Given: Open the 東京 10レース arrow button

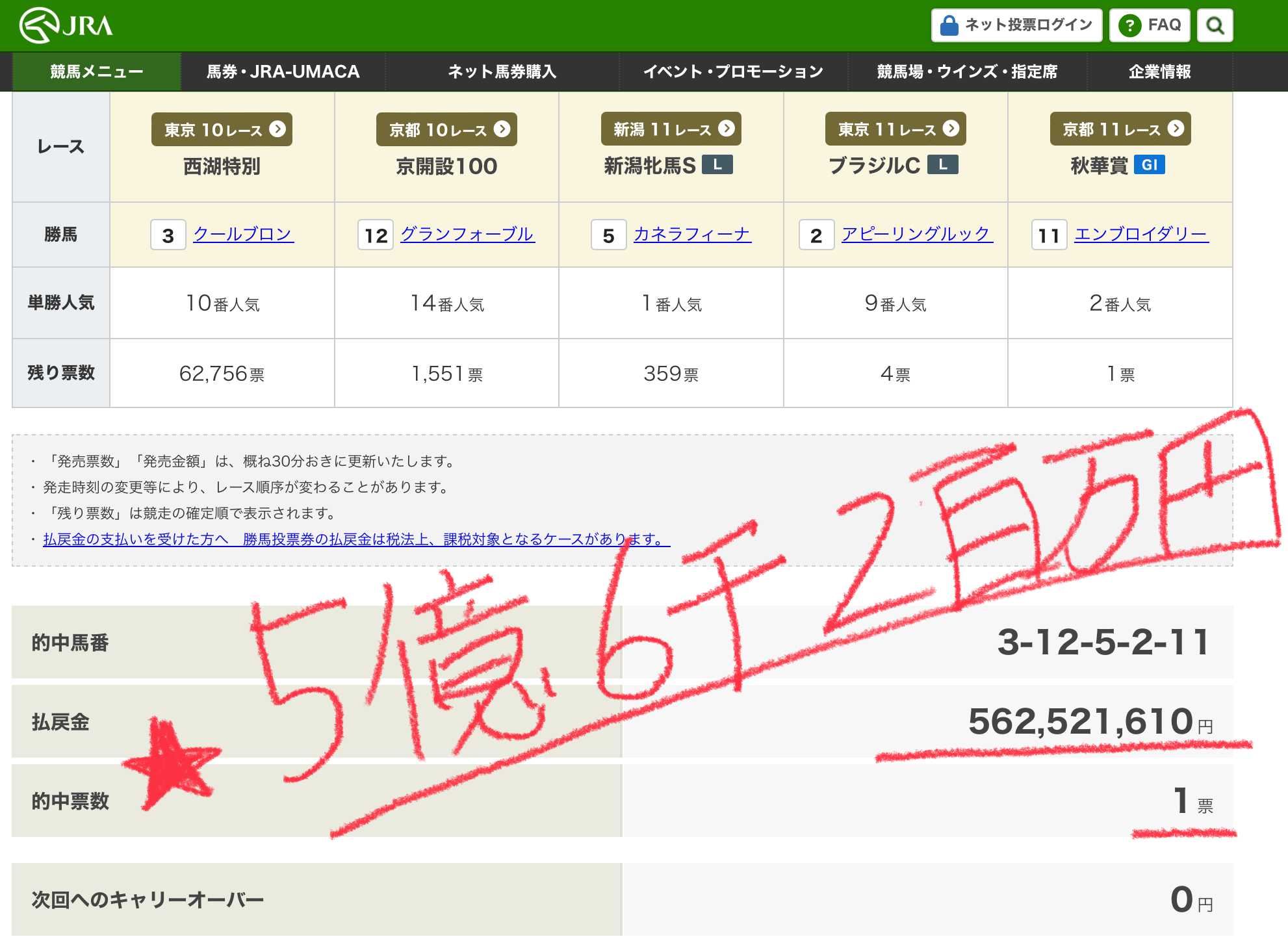Looking at the screenshot, I should 222,129.
